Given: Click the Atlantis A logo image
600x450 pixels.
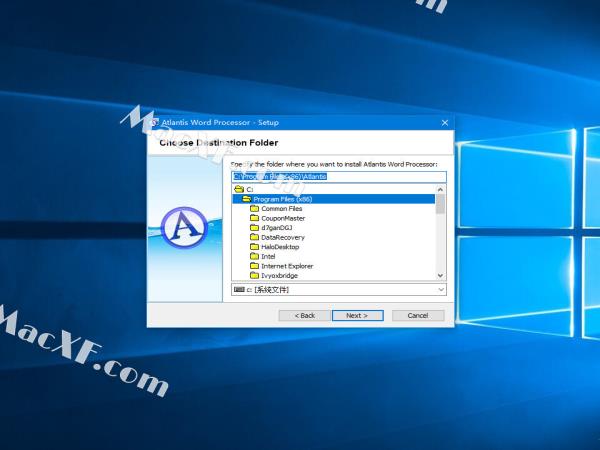Looking at the screenshot, I should pos(184,228).
